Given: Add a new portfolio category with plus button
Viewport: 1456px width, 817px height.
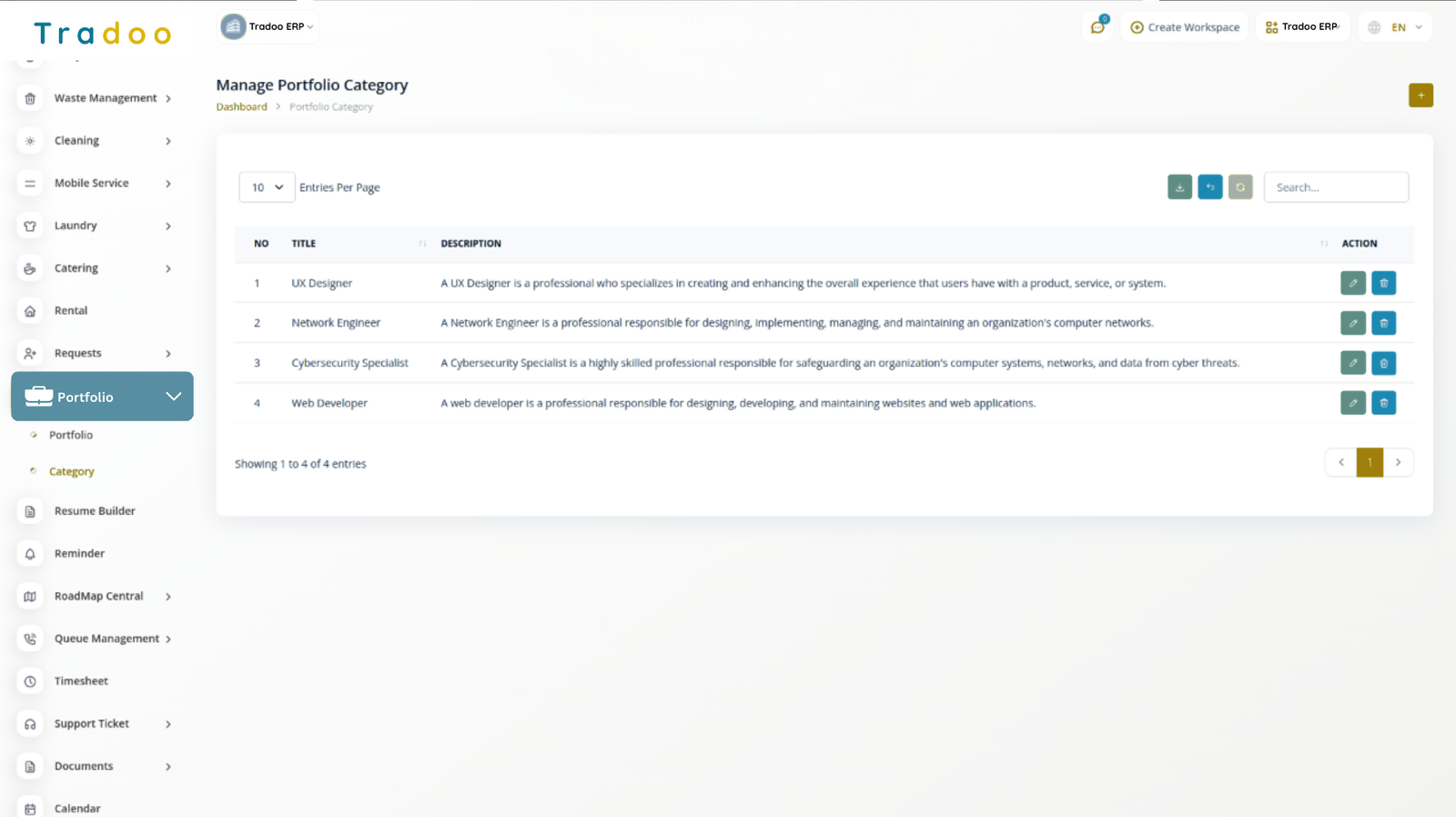Looking at the screenshot, I should pos(1421,96).
